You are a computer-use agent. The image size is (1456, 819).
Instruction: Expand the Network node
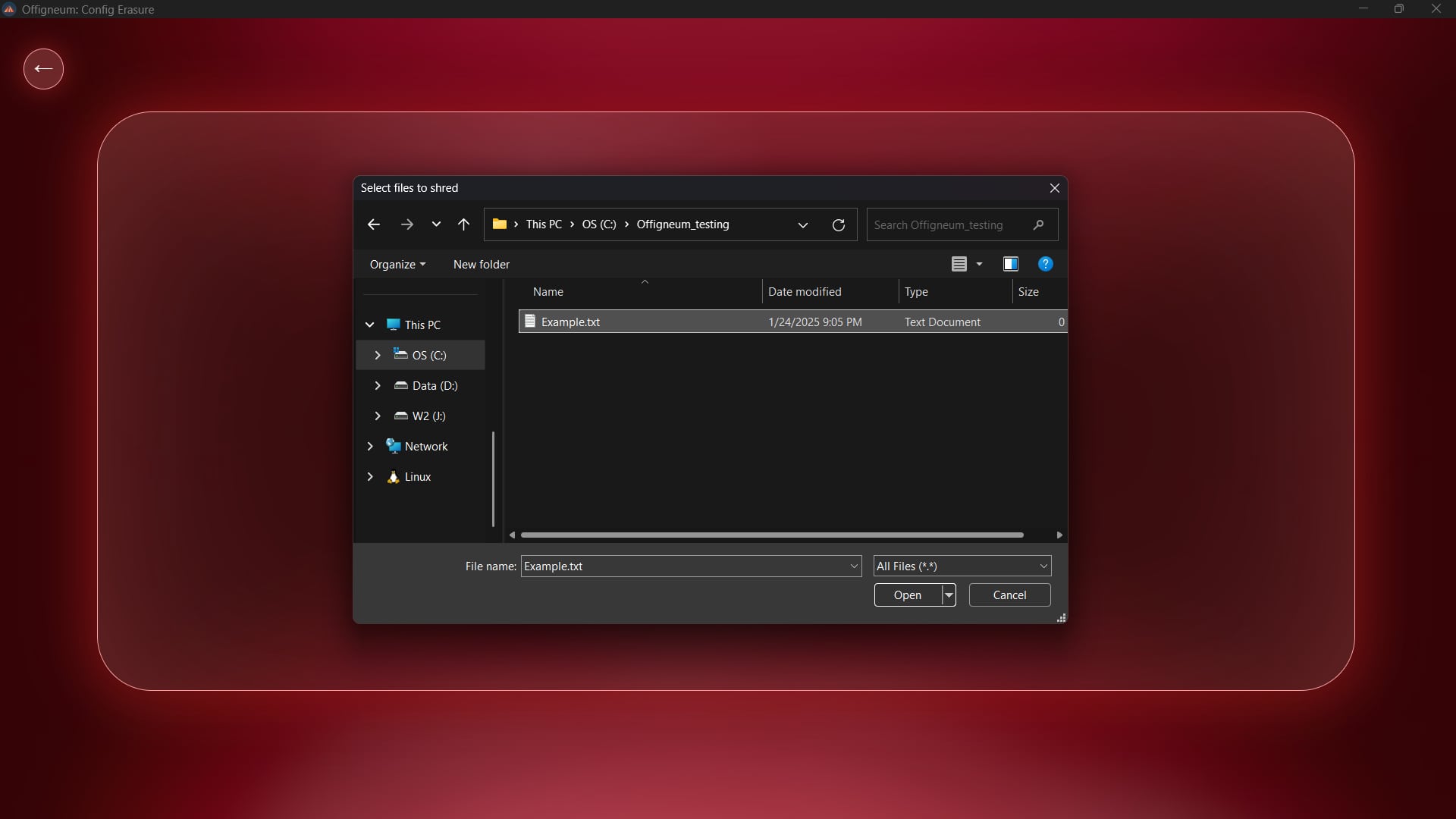point(369,446)
